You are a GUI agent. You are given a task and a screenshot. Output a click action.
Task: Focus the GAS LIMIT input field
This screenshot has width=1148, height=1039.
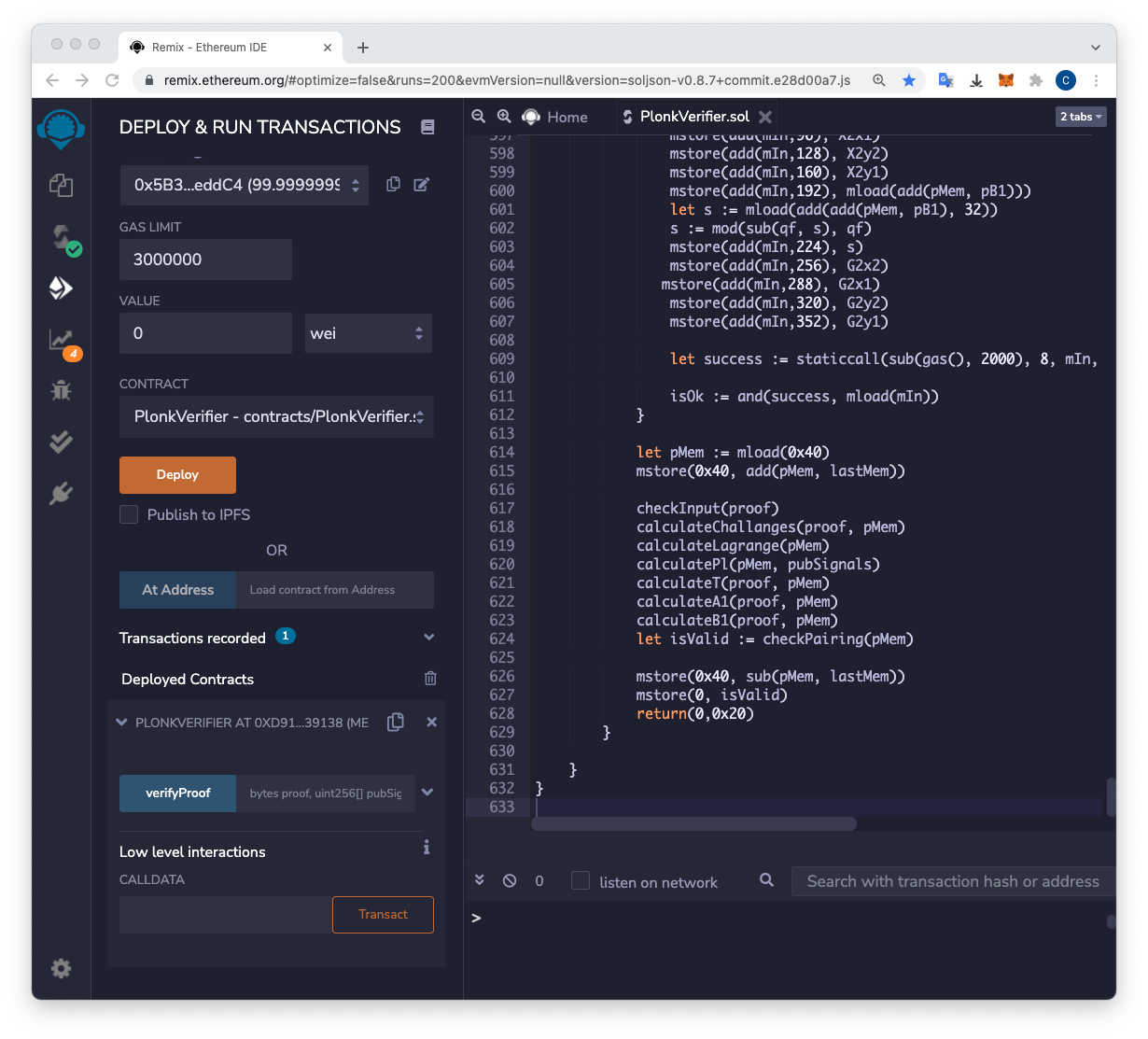tap(205, 260)
